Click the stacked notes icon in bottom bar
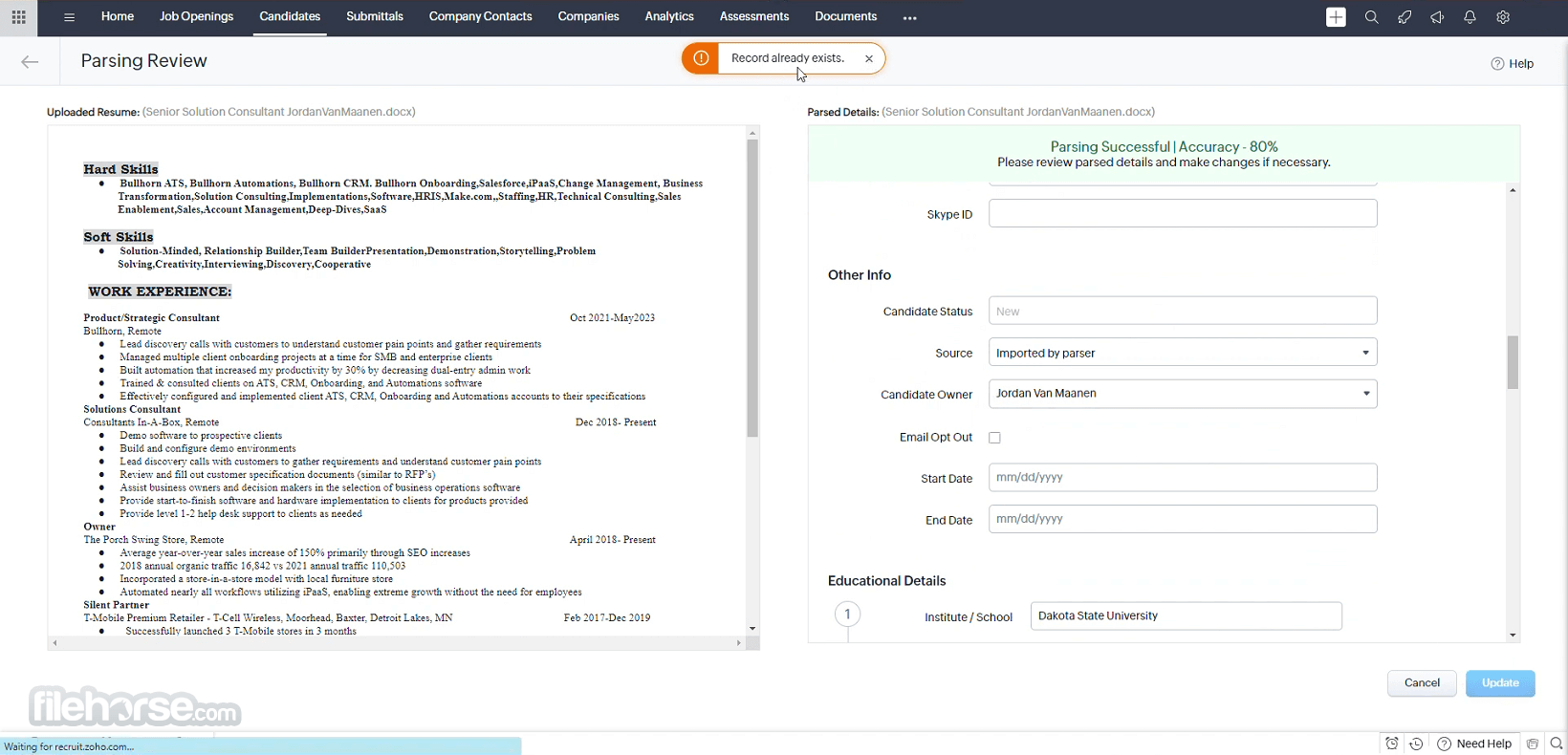The width and height of the screenshot is (1568, 755). click(1533, 744)
